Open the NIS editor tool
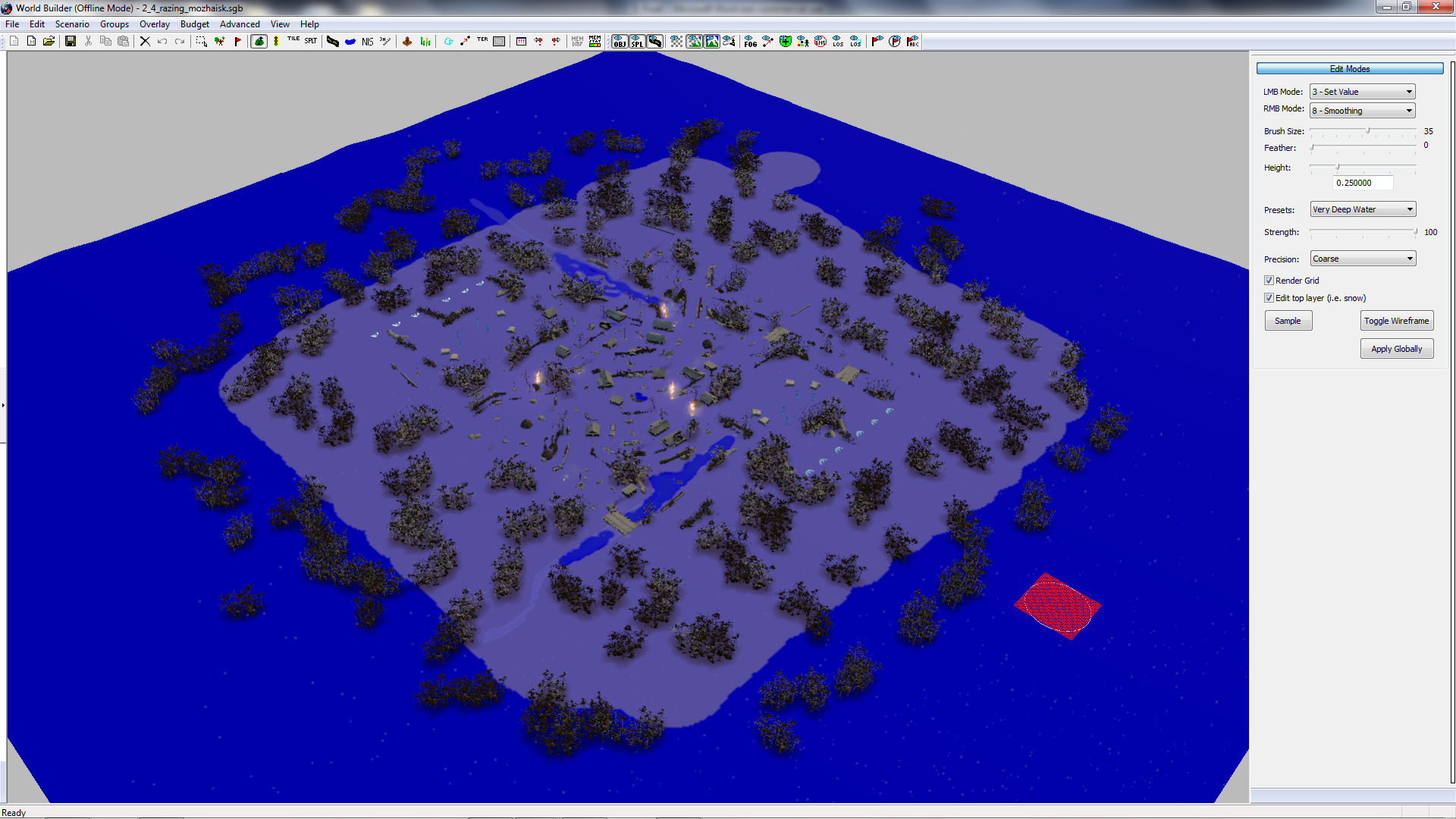This screenshot has height=819, width=1456. (368, 42)
